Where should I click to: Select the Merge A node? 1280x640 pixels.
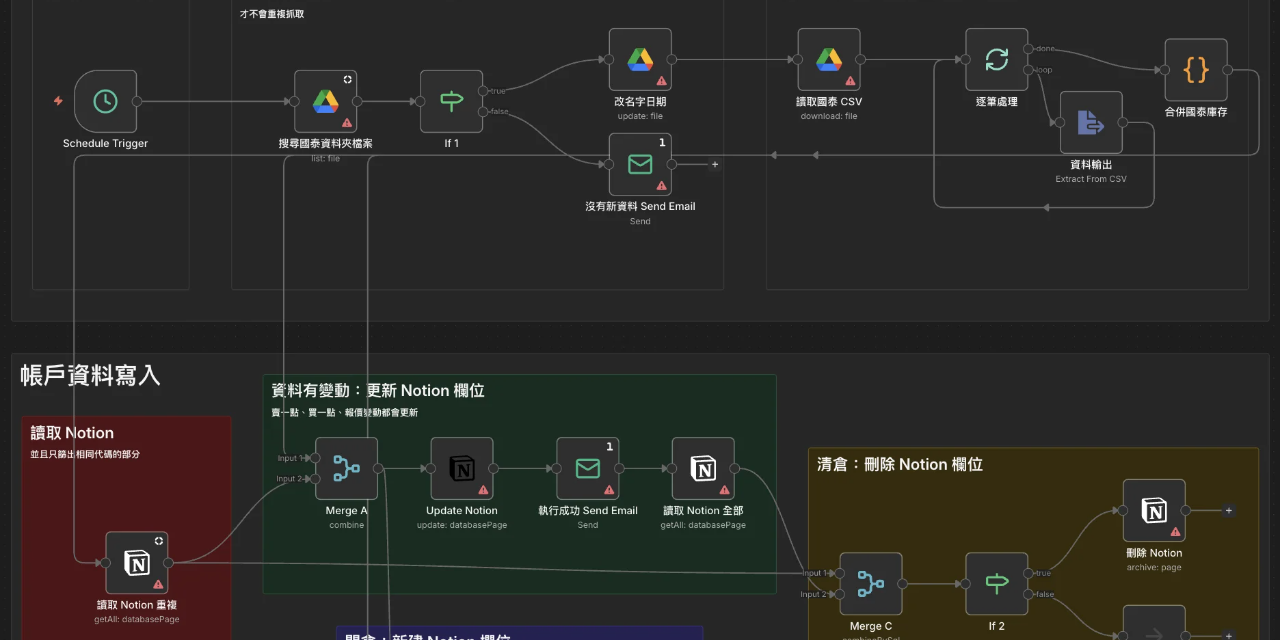(346, 468)
